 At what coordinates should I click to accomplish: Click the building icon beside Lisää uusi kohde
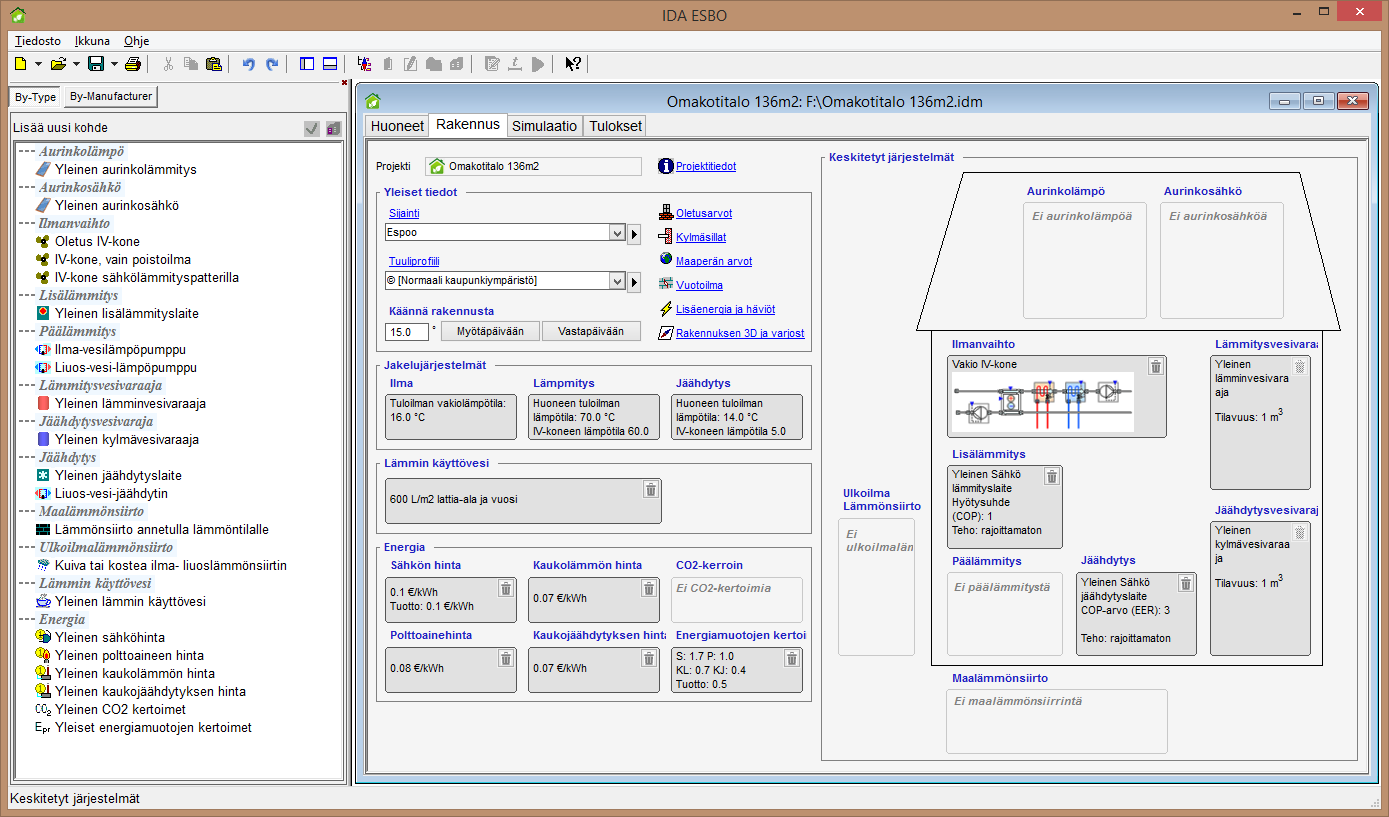(333, 128)
